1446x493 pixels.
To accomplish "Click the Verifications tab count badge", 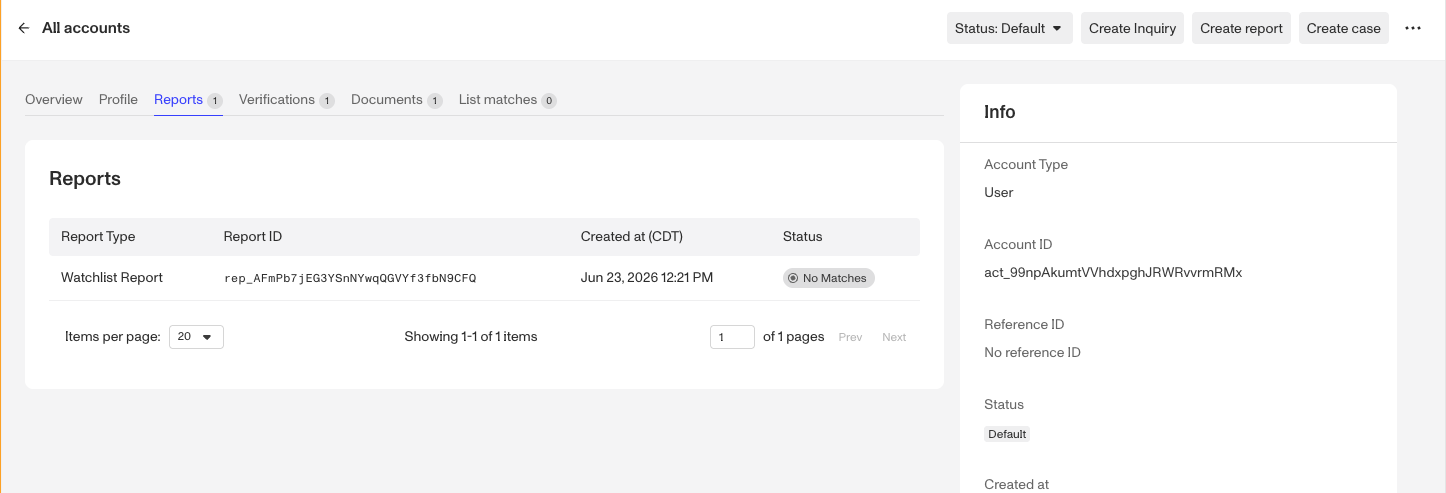I will click(x=327, y=100).
